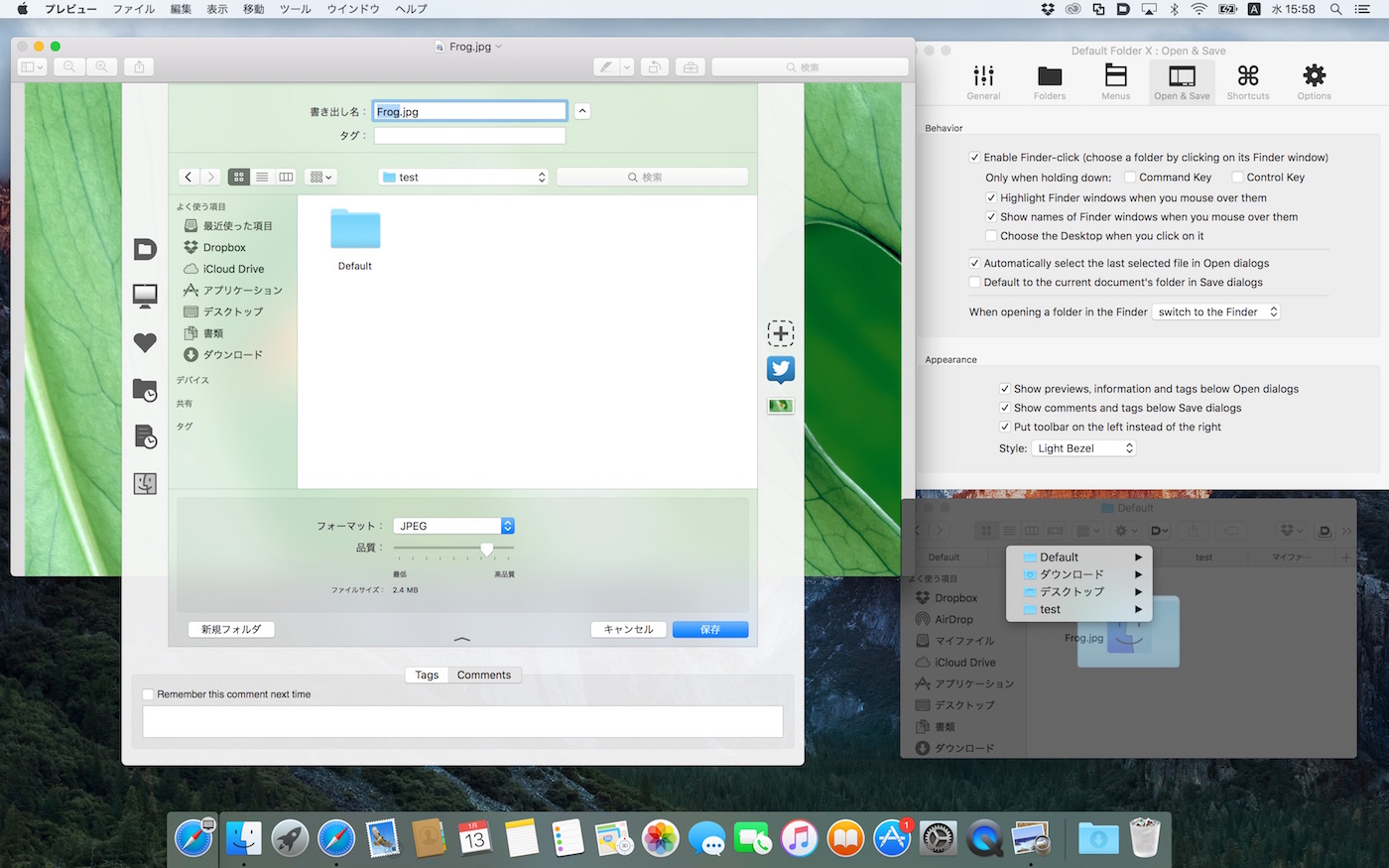Open Default Folder X utility menu in bezel
1389x868 pixels.
tap(145, 249)
